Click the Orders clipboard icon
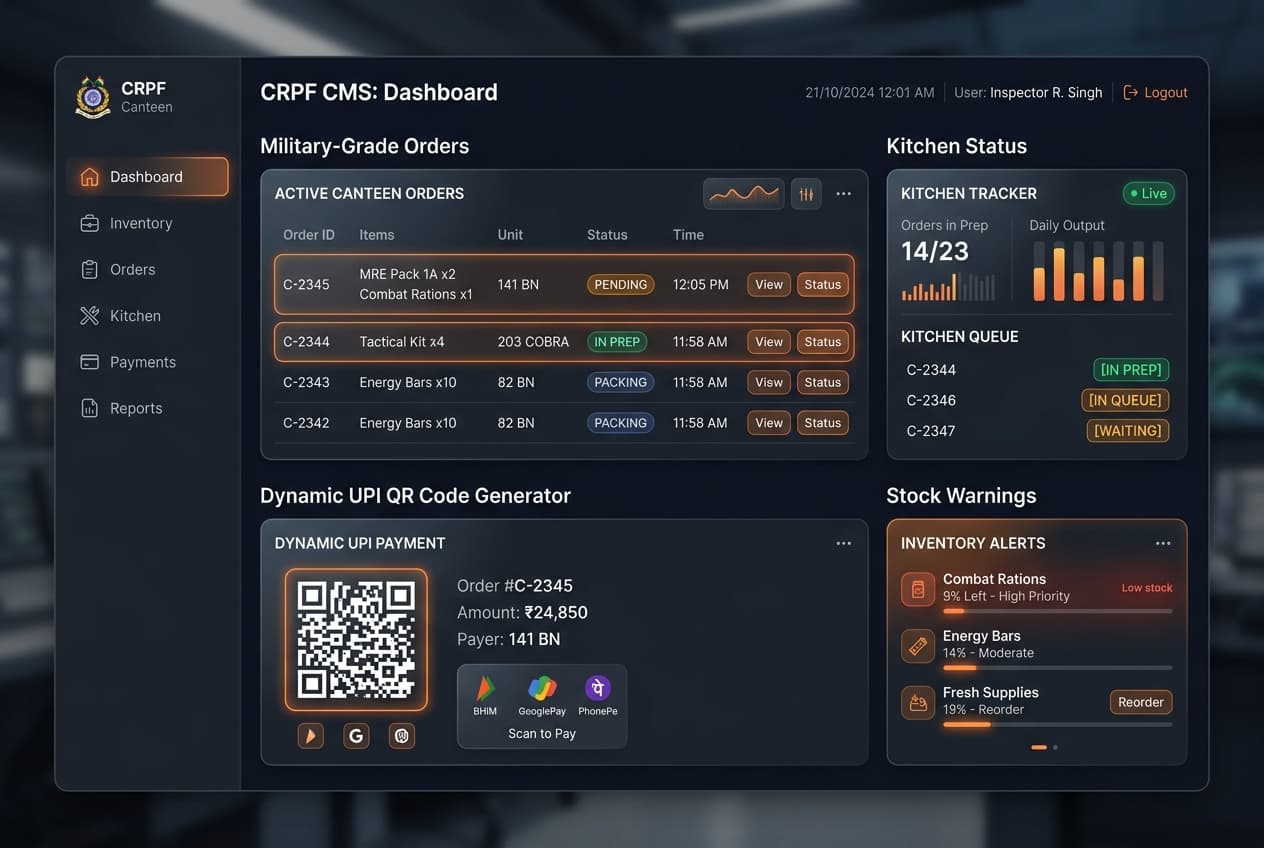The height and width of the screenshot is (848, 1264). pyautogui.click(x=90, y=269)
